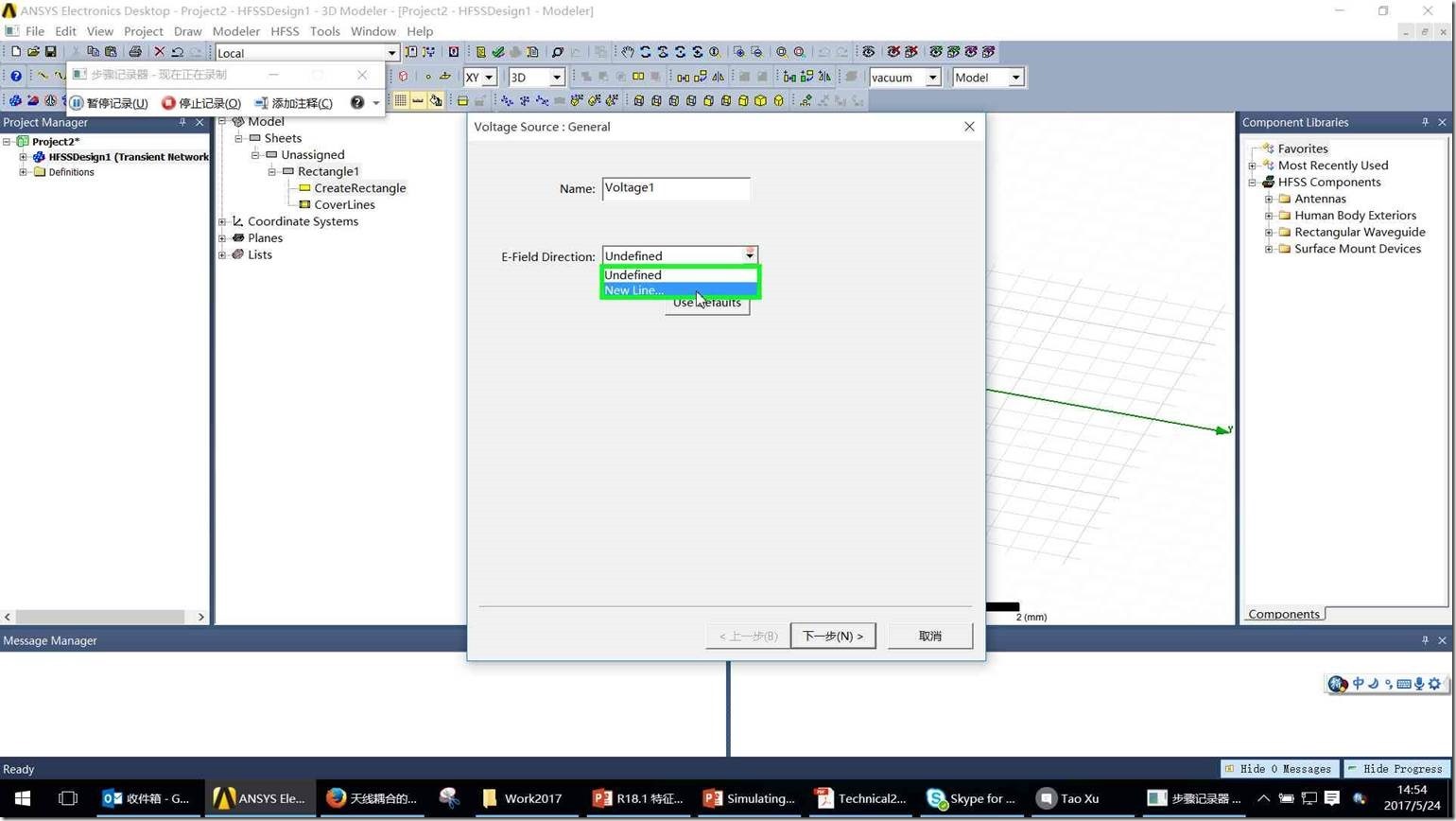This screenshot has height=821, width=1456.
Task: Click the 取消 cancel button
Action: 930,636
